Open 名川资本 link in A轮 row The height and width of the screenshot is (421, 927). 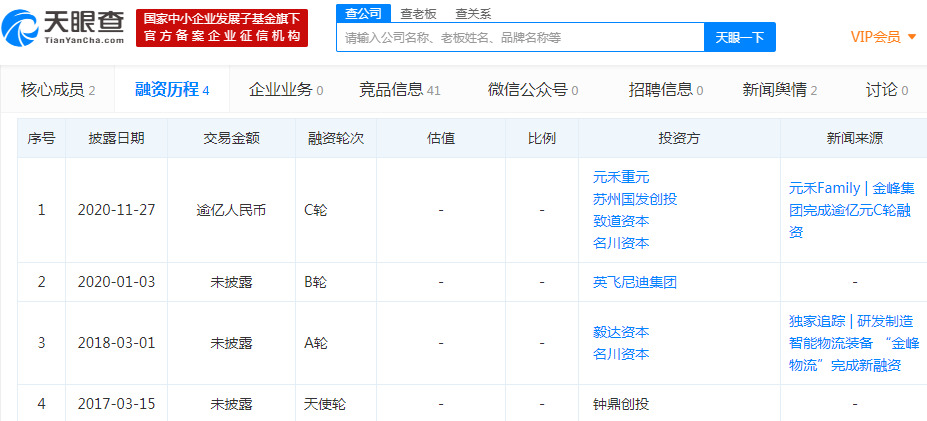tap(621, 354)
